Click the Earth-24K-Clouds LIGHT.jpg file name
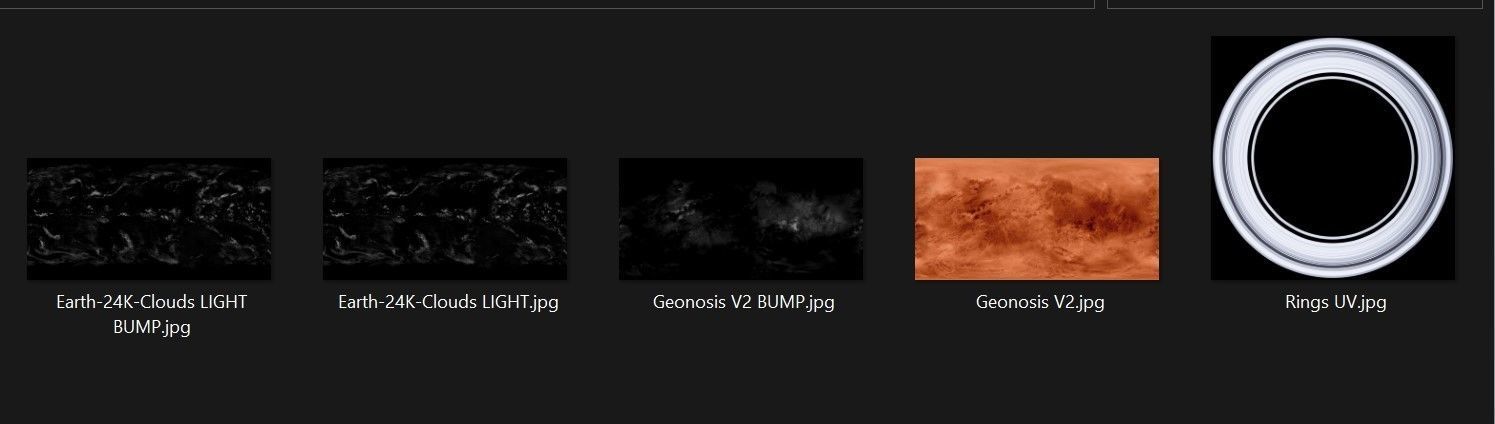The width and height of the screenshot is (1495, 424). [x=448, y=302]
